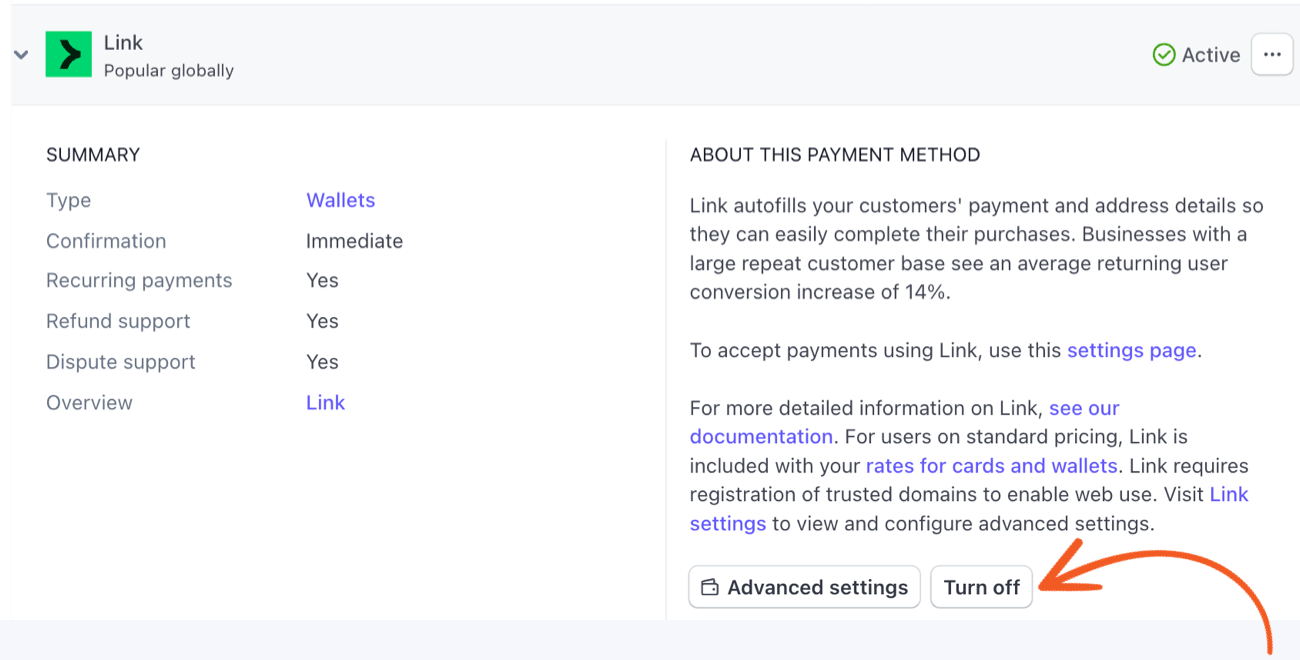The width and height of the screenshot is (1300, 660).
Task: Open rates for cards and wallets link
Action: point(991,466)
